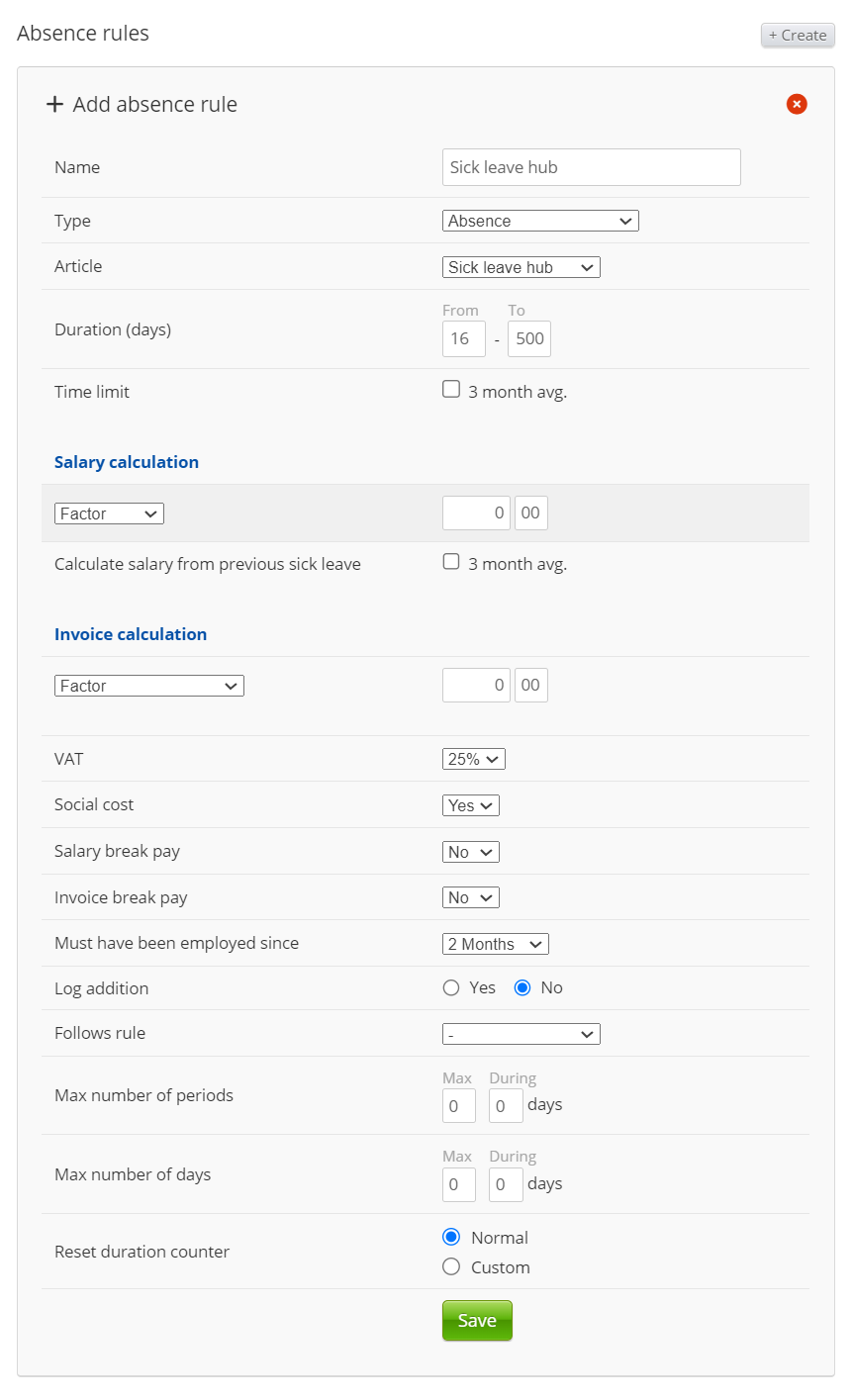
Task: Select No for Log addition
Action: pos(522,987)
